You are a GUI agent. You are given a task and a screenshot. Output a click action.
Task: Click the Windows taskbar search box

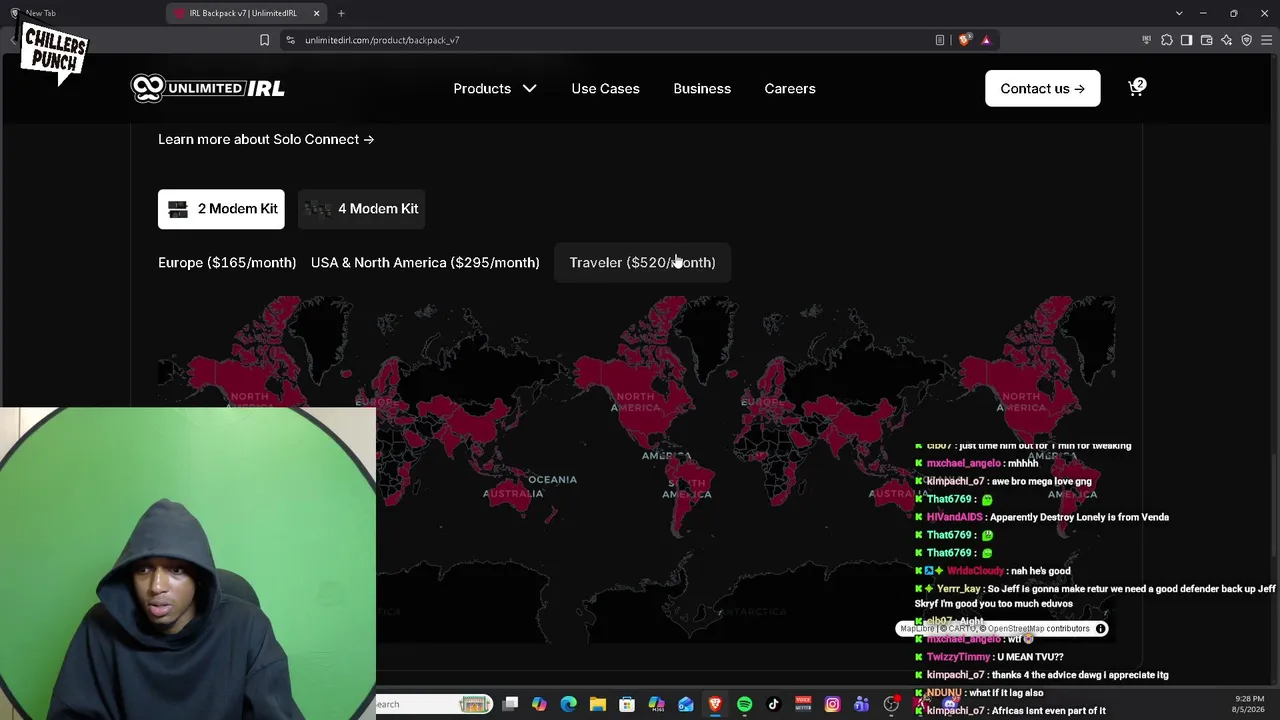[433, 704]
